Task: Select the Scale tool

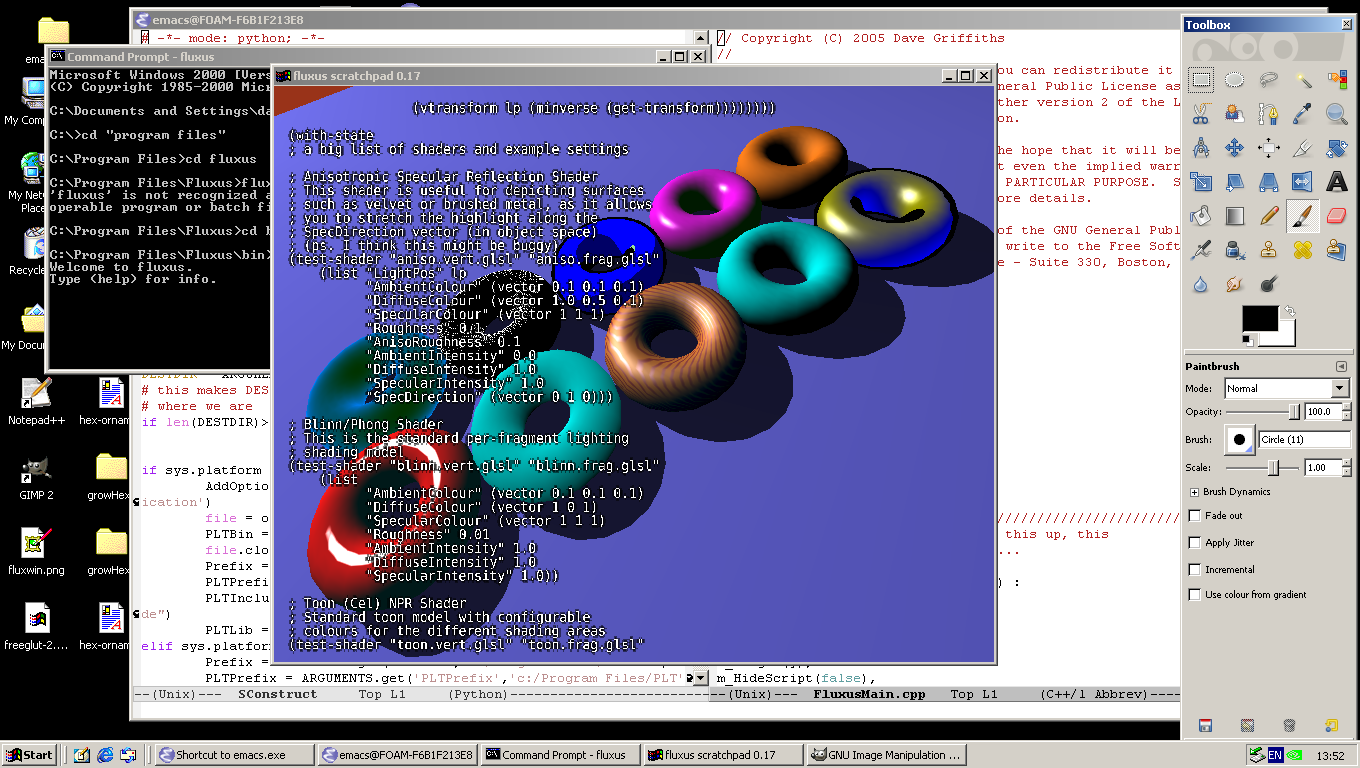Action: tap(1201, 182)
